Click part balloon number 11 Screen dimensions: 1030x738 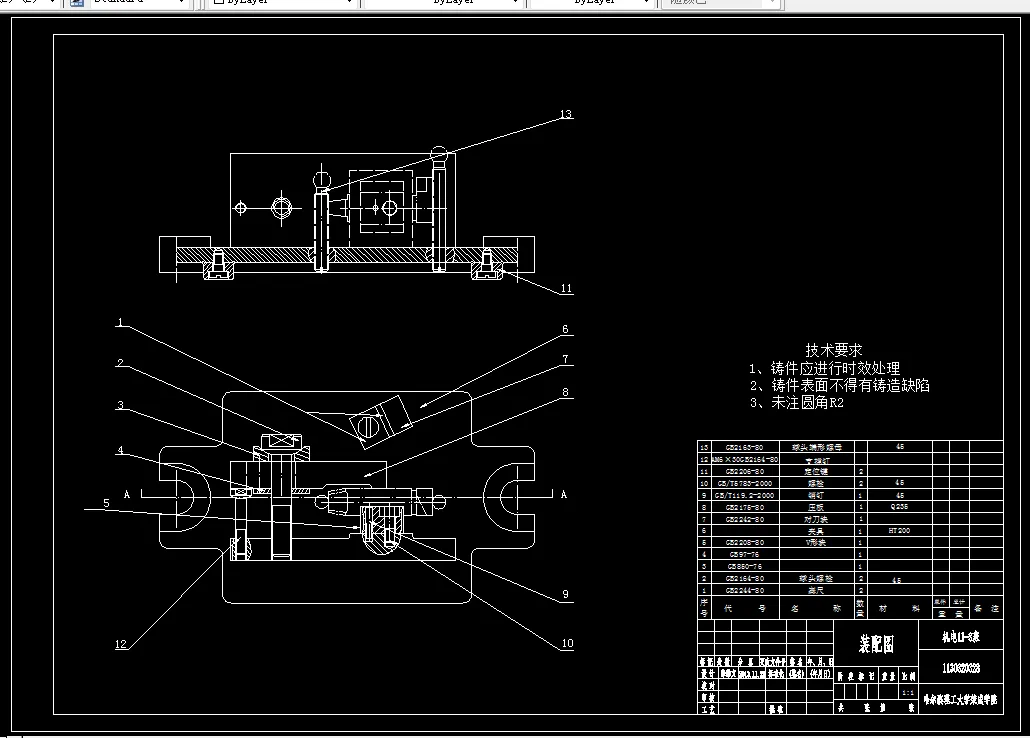click(566, 288)
